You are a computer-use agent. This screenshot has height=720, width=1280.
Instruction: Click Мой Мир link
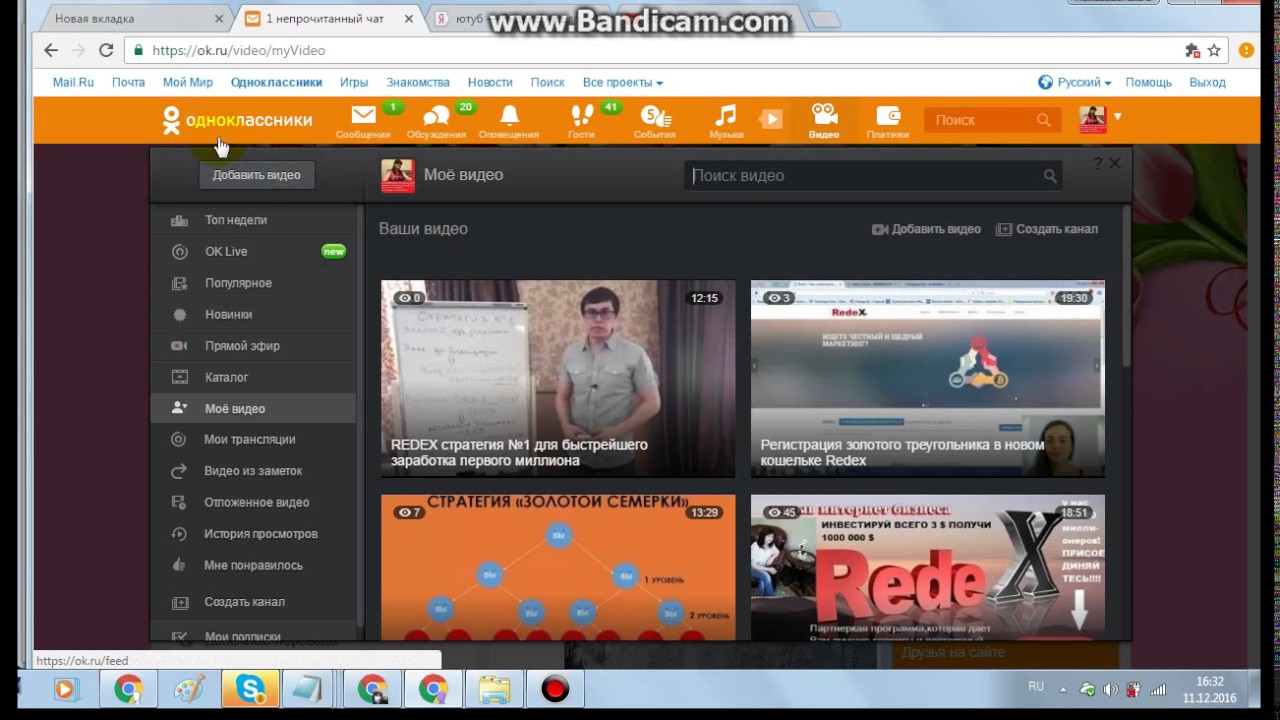pos(188,83)
